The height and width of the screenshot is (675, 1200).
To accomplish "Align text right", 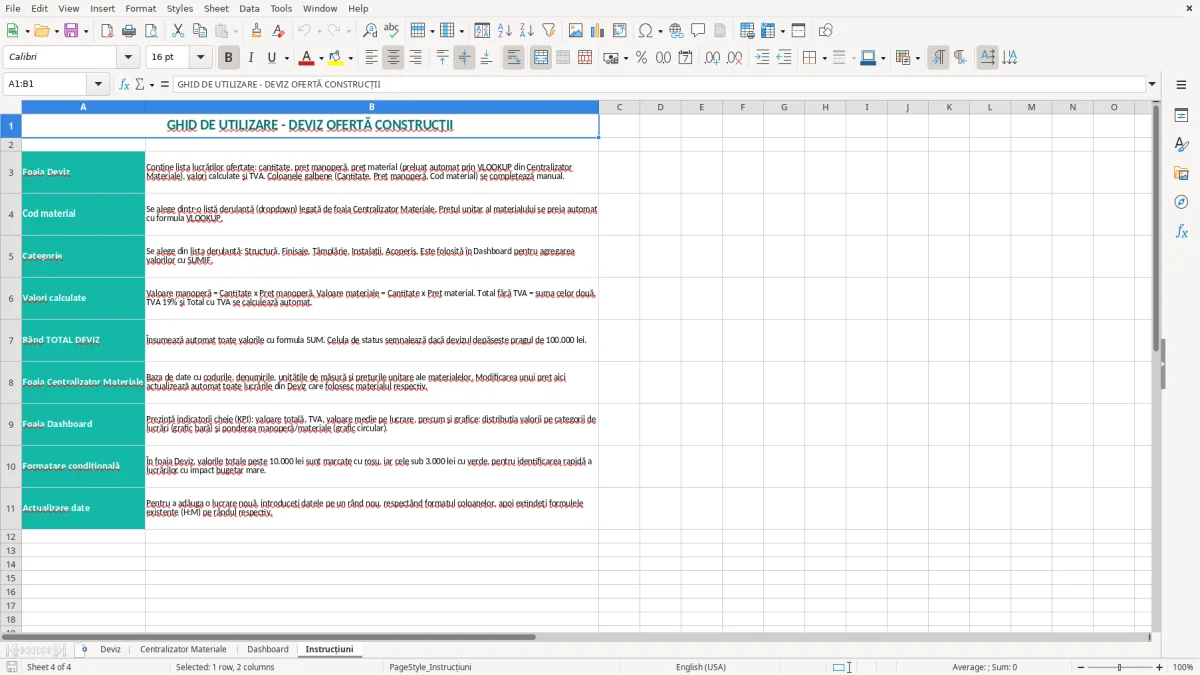I will point(415,58).
